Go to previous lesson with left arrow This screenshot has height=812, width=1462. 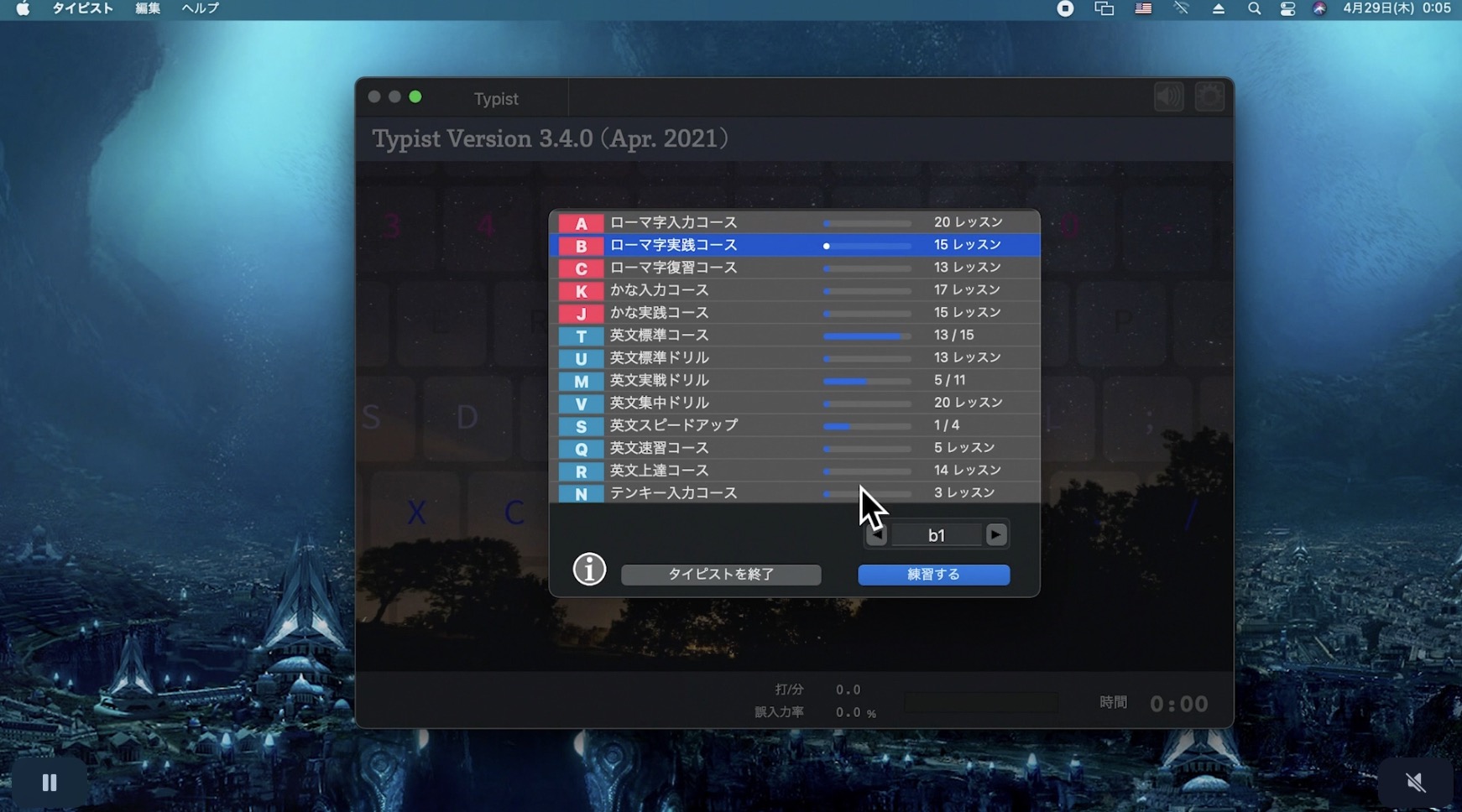pyautogui.click(x=876, y=535)
